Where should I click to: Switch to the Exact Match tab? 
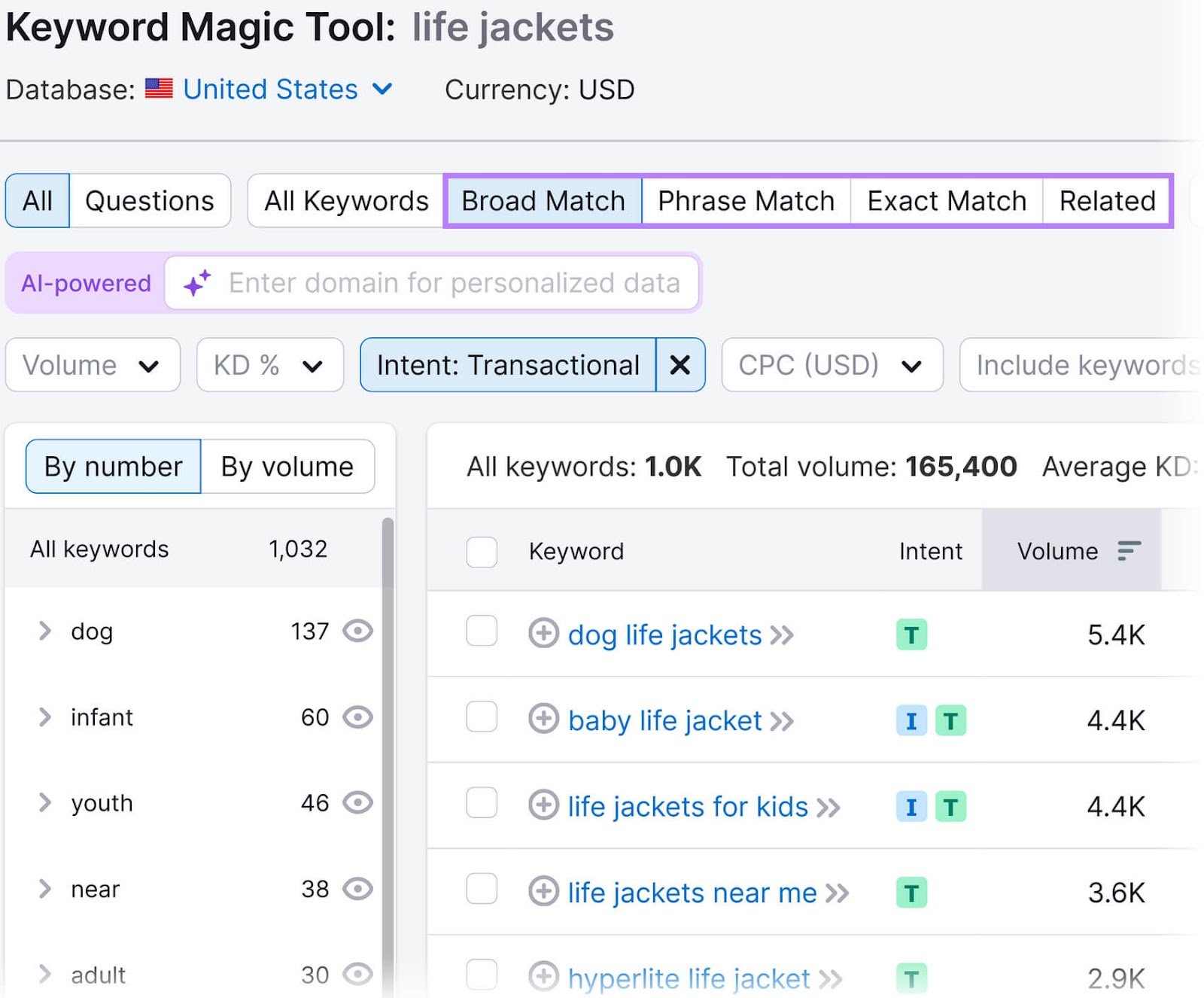tap(945, 200)
